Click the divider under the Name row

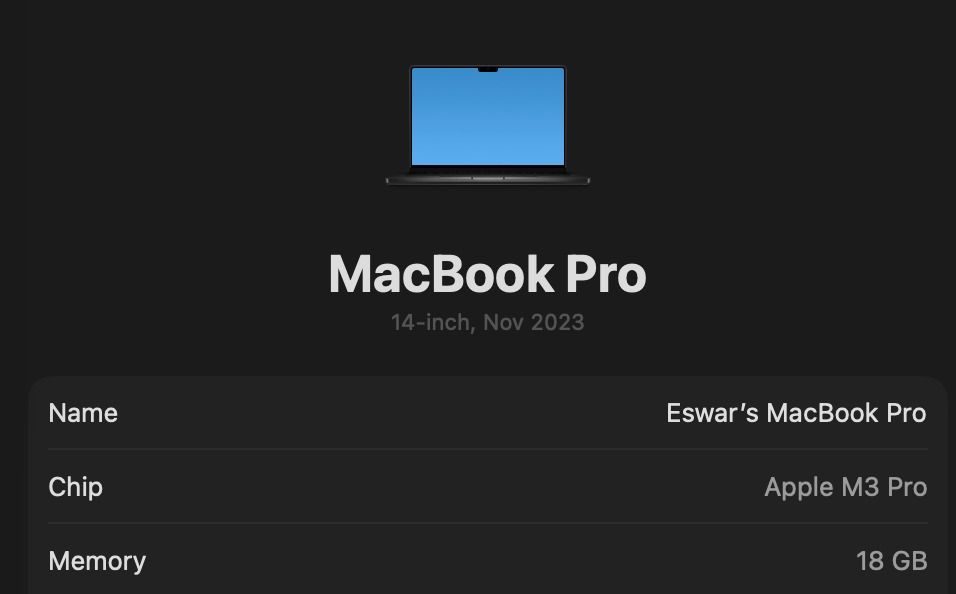pyautogui.click(x=487, y=450)
